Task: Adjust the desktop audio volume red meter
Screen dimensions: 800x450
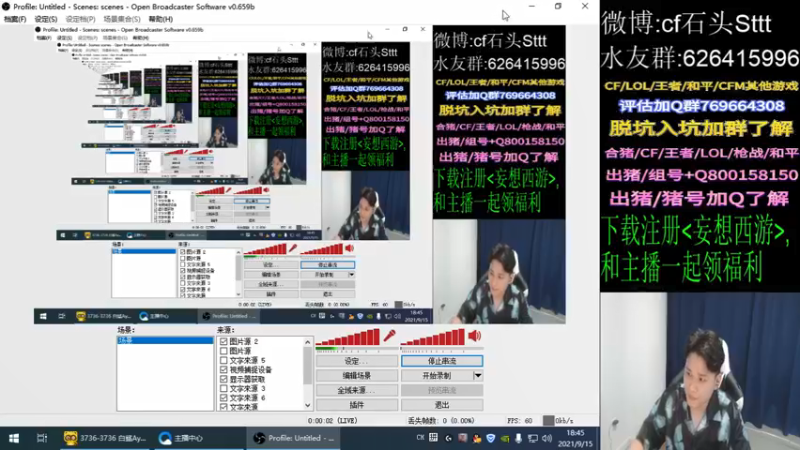Action: pos(433,337)
